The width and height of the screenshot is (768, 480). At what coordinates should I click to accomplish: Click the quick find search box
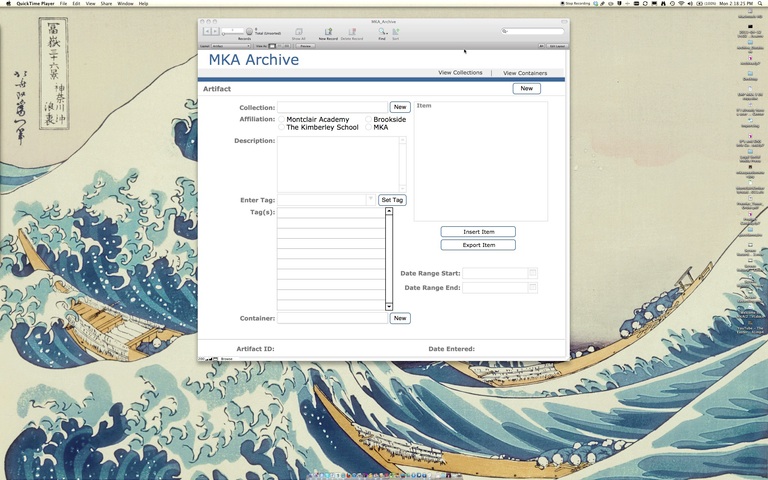(x=532, y=31)
